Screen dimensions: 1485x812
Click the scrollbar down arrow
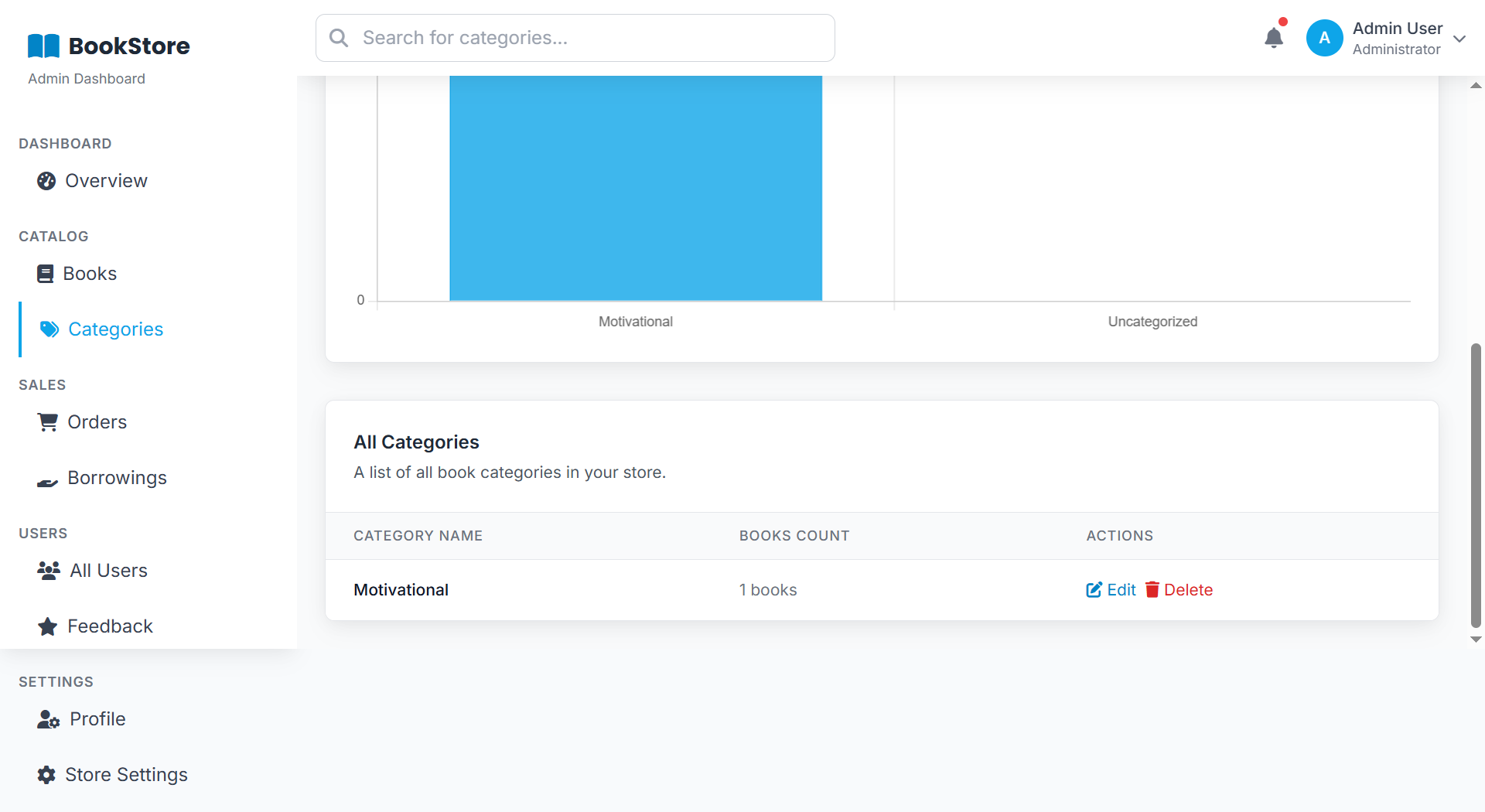click(1476, 640)
